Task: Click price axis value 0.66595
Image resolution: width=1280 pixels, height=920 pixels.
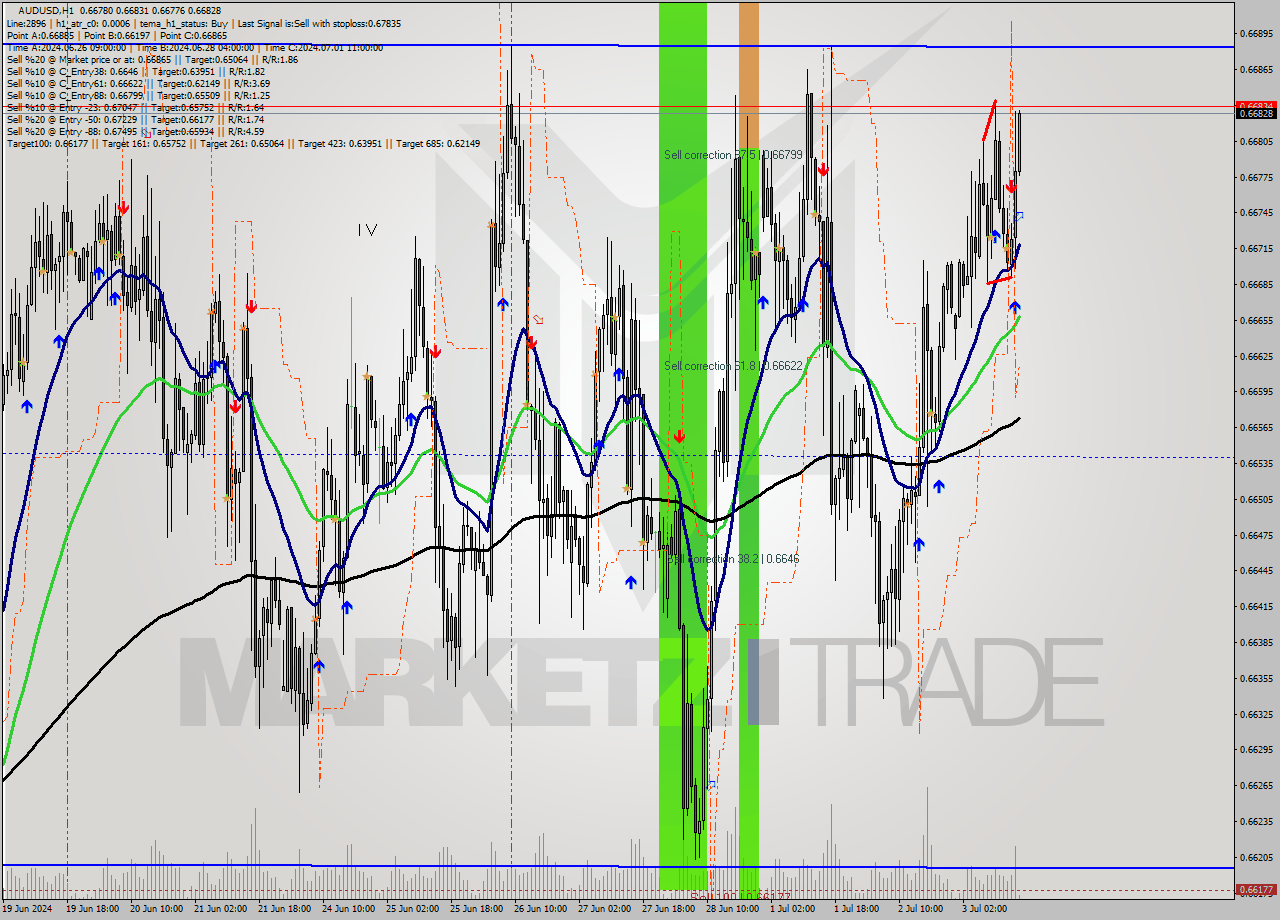Action: [x=1256, y=392]
